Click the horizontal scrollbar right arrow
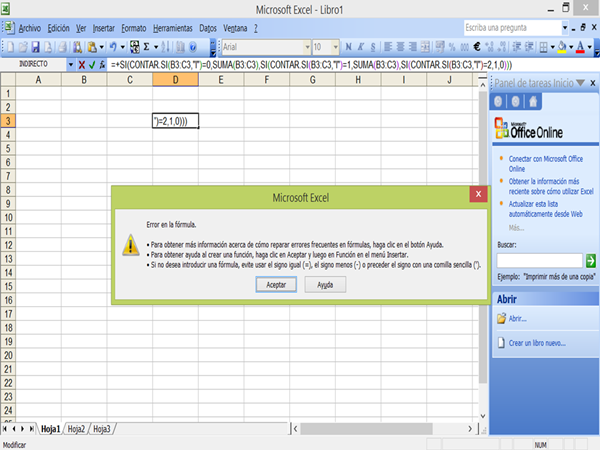Viewport: 600px width, 450px height. [x=470, y=429]
